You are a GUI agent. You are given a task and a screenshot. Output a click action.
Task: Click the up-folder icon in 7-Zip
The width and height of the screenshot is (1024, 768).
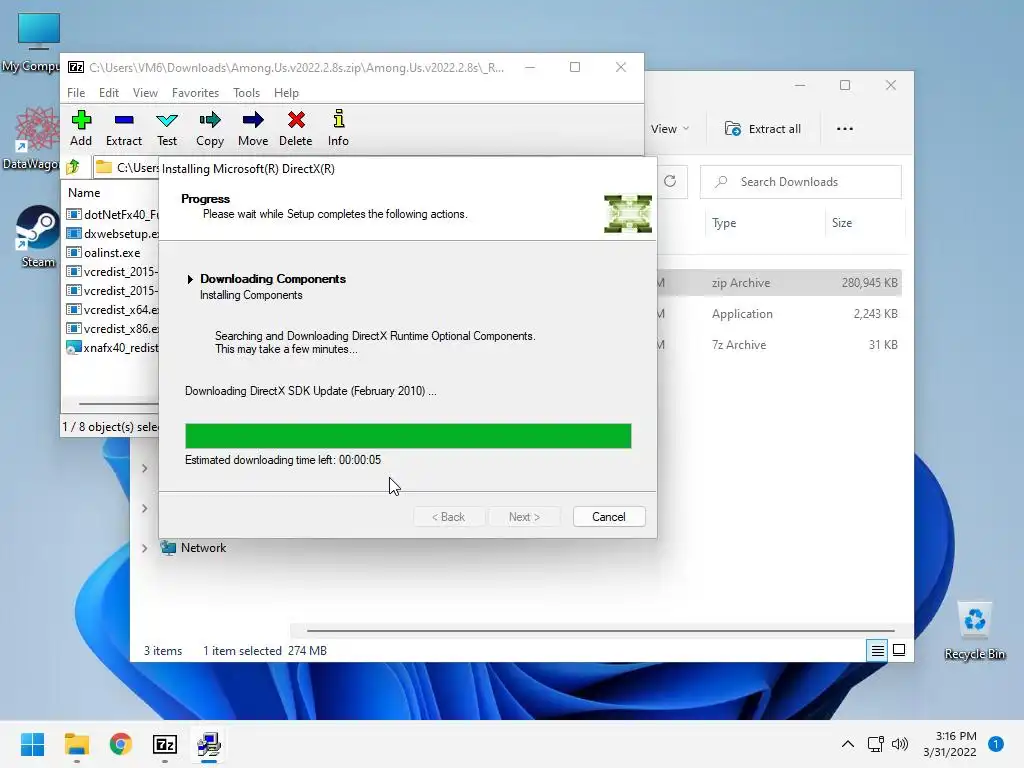click(73, 167)
